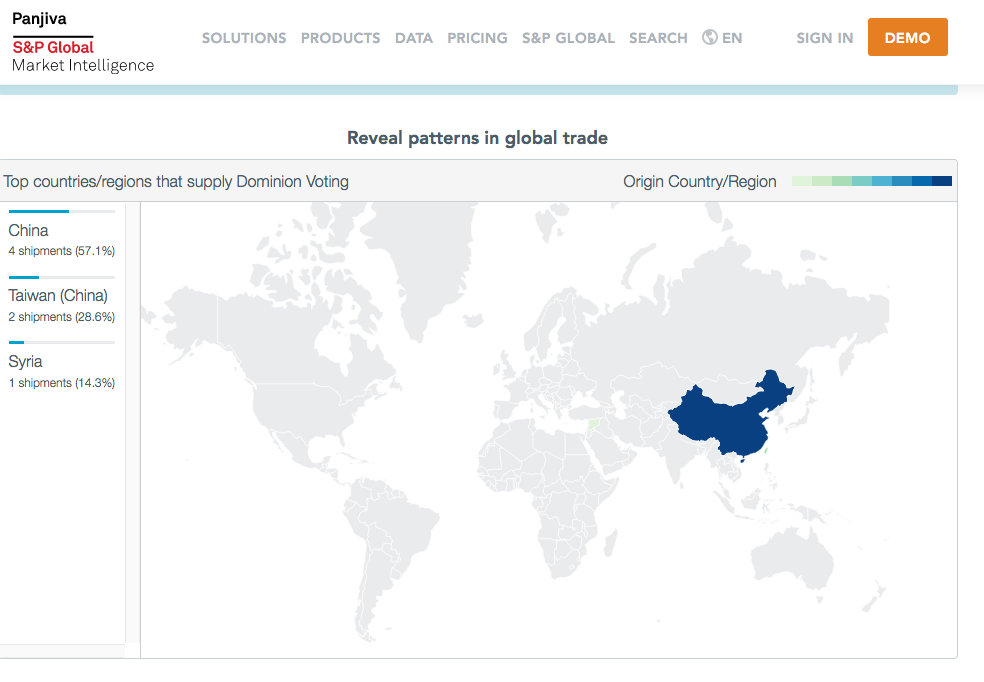Viewport: 984px width, 682px height.
Task: Click the orange DEMO button
Action: [907, 38]
